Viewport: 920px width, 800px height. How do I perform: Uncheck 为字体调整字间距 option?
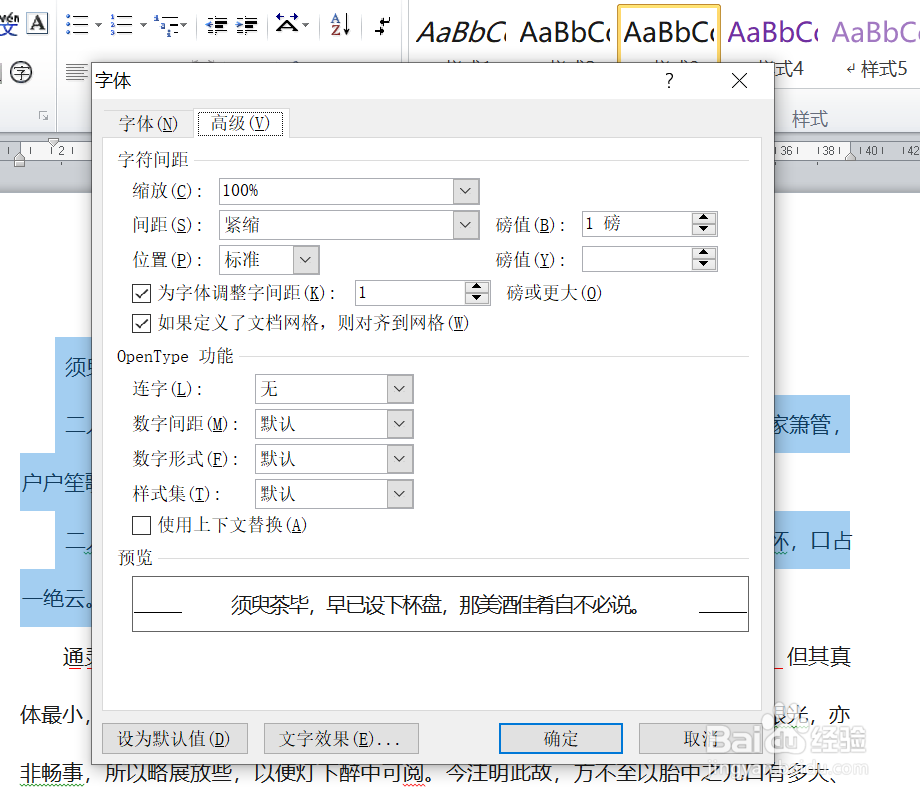click(141, 293)
